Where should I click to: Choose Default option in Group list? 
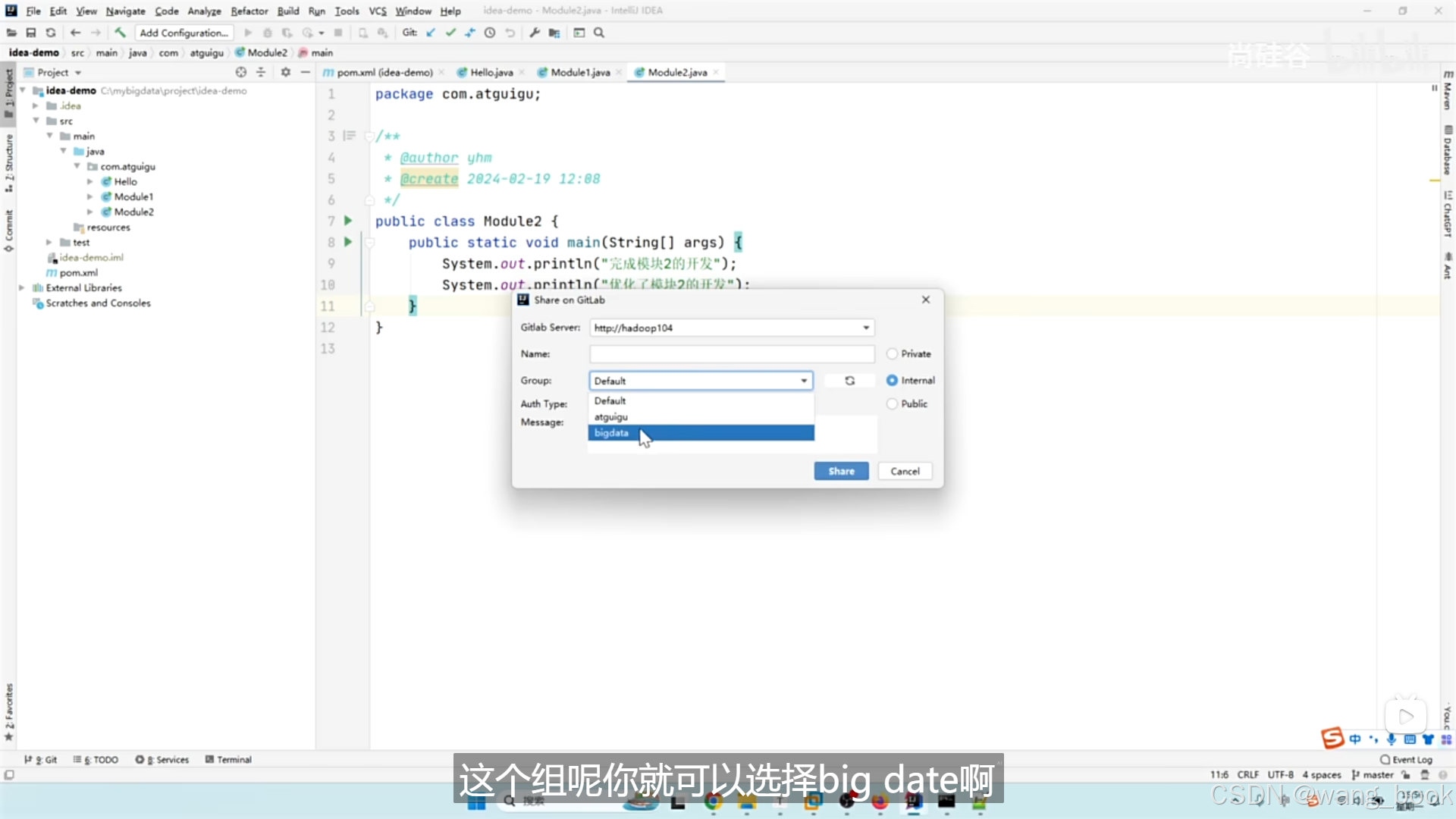point(701,401)
